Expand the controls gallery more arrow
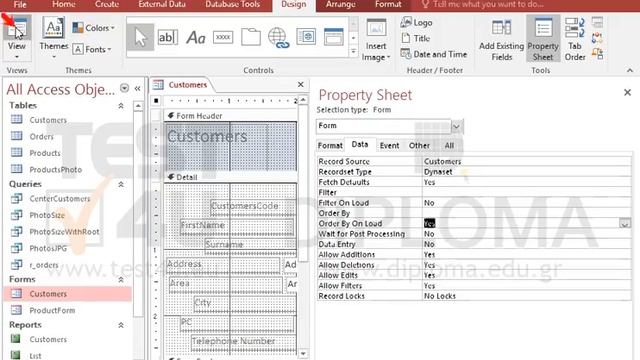Viewport: 640px width, 360px height. click(x=353, y=52)
